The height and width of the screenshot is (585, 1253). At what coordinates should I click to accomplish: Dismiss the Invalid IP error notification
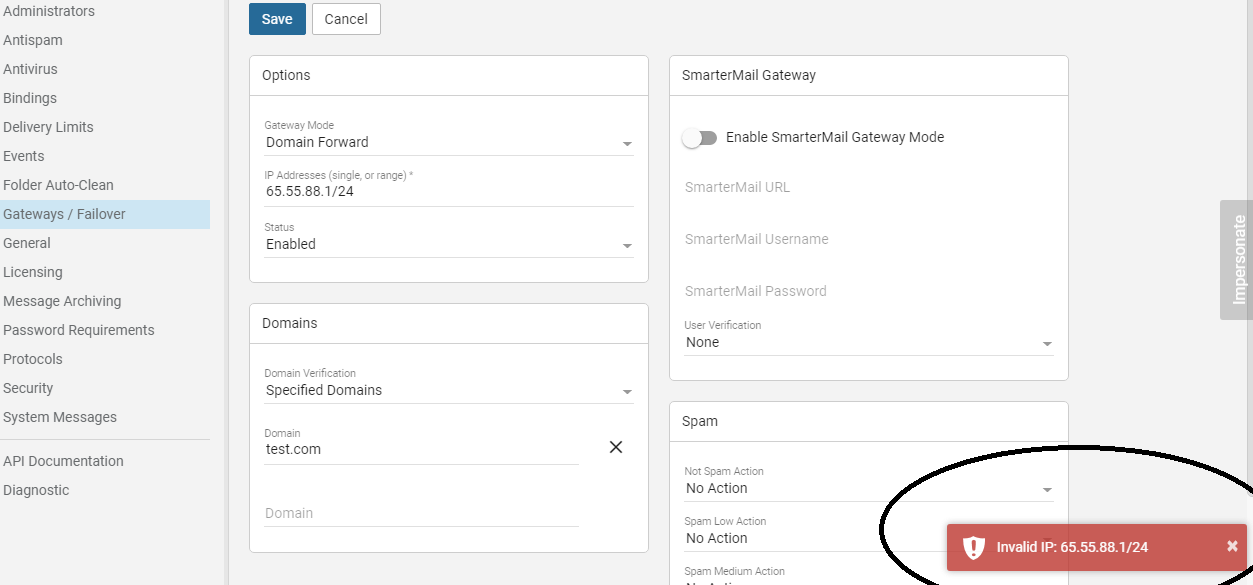pyautogui.click(x=1232, y=546)
